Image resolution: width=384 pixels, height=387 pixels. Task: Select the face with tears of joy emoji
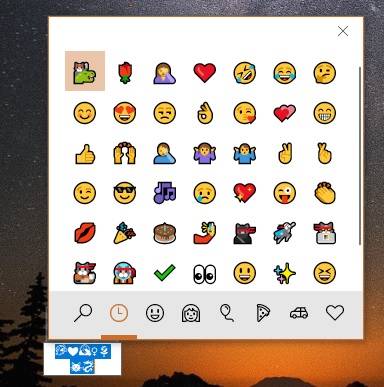click(285, 73)
